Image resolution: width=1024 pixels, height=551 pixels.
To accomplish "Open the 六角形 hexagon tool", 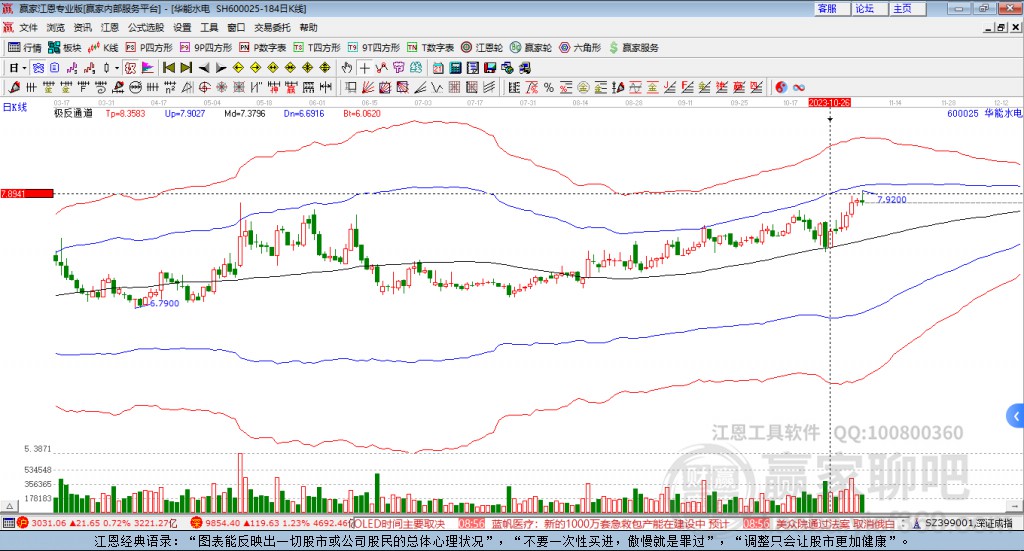I will click(580, 48).
